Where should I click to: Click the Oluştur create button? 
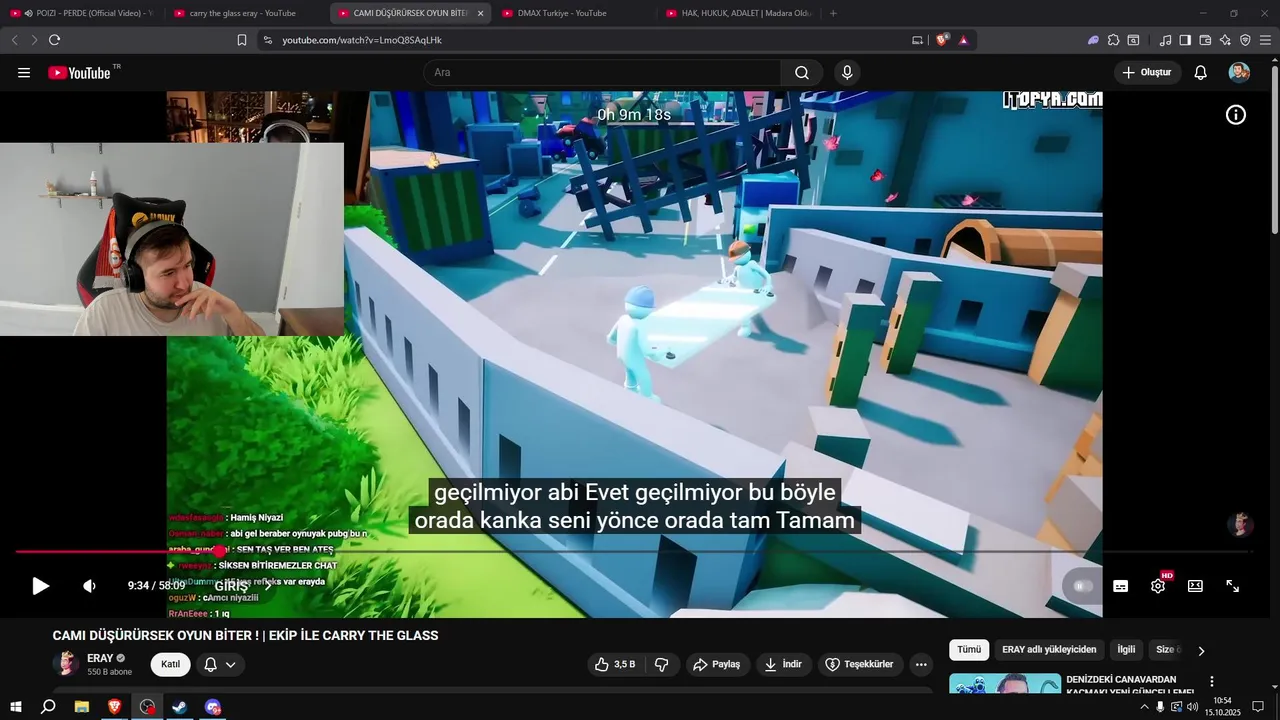(x=1147, y=72)
